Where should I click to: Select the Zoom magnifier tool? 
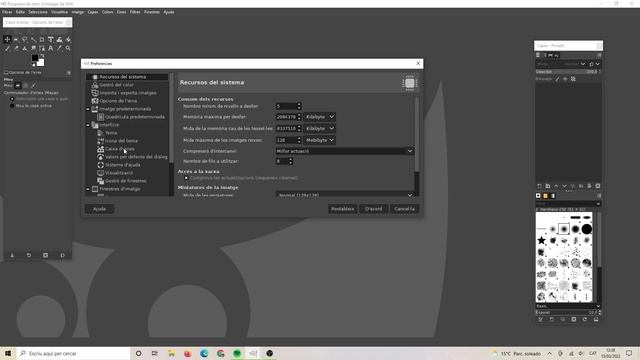pos(68,48)
